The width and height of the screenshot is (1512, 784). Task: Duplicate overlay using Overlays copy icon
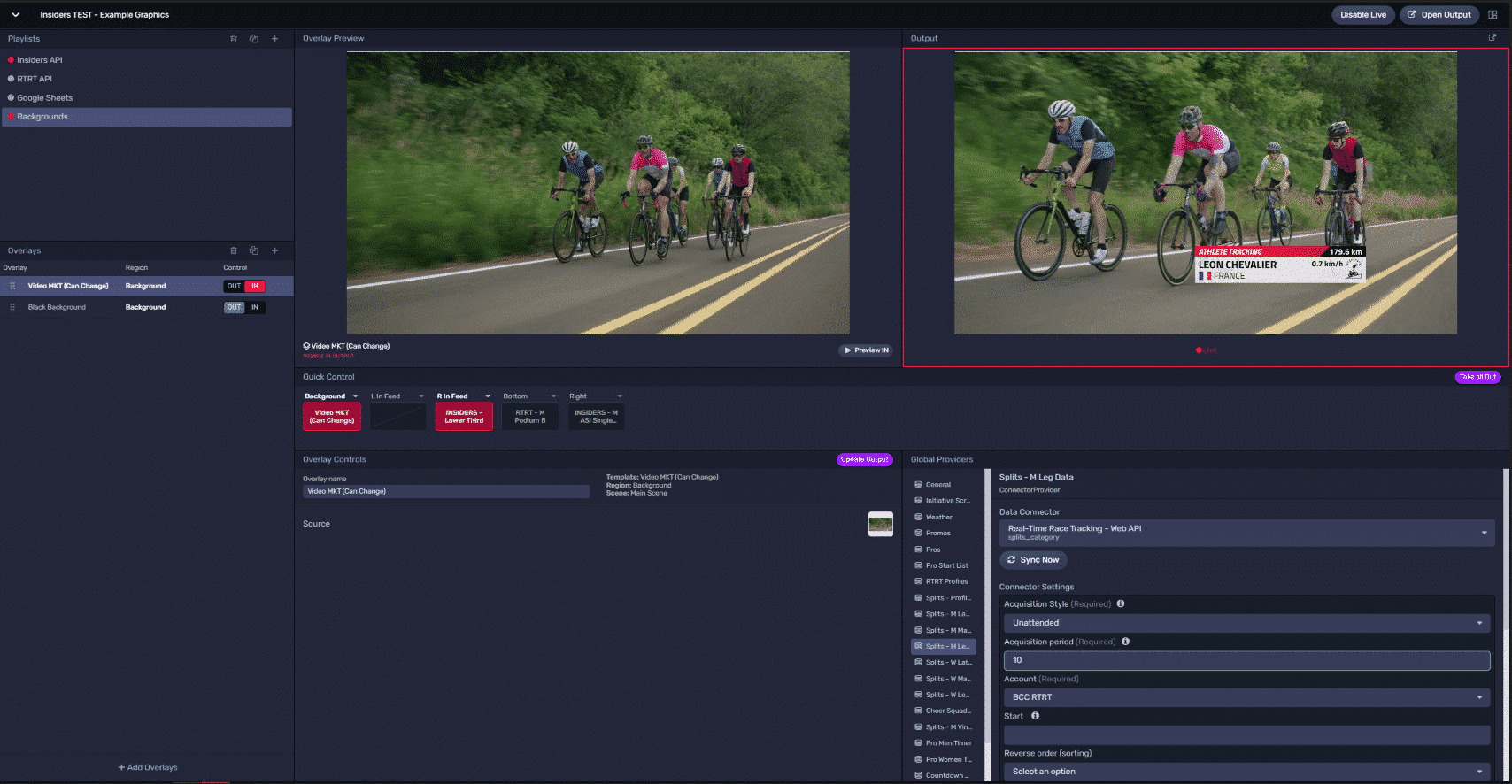254,250
